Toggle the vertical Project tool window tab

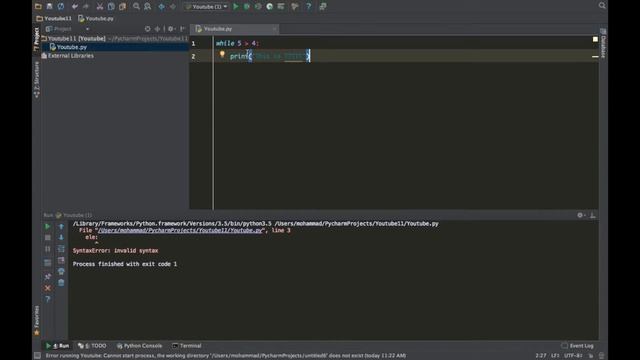pyautogui.click(x=36, y=39)
